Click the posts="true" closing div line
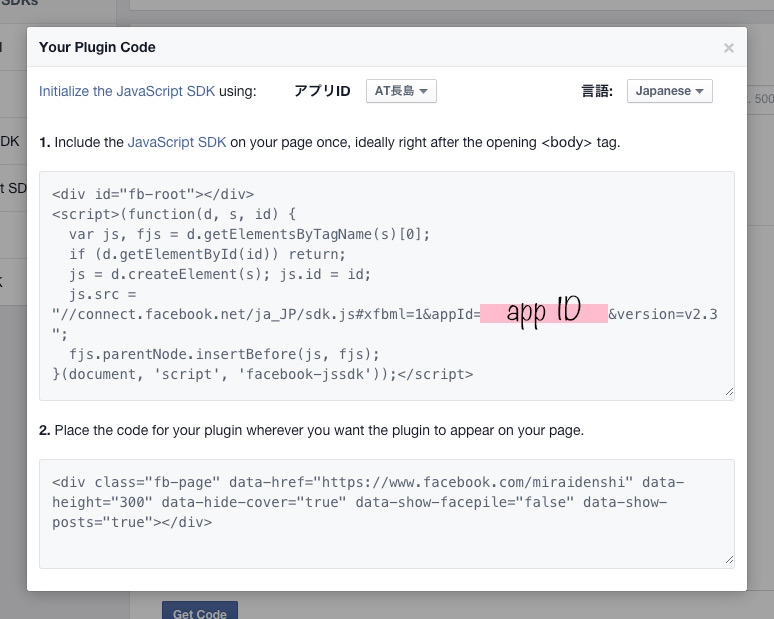This screenshot has height=619, width=774. (x=132, y=522)
